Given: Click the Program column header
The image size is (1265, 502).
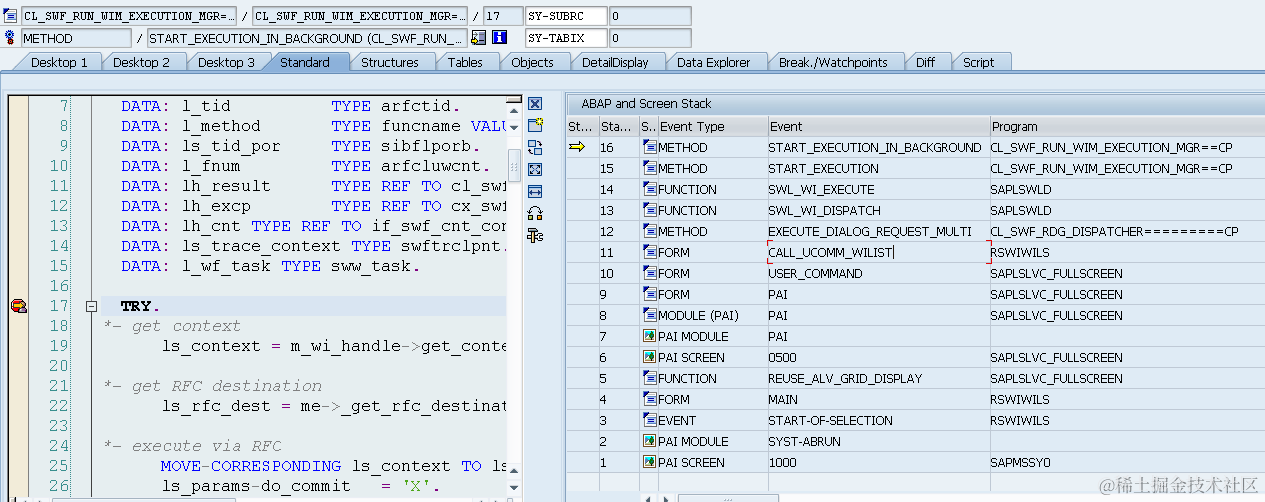Looking at the screenshot, I should (1127, 126).
